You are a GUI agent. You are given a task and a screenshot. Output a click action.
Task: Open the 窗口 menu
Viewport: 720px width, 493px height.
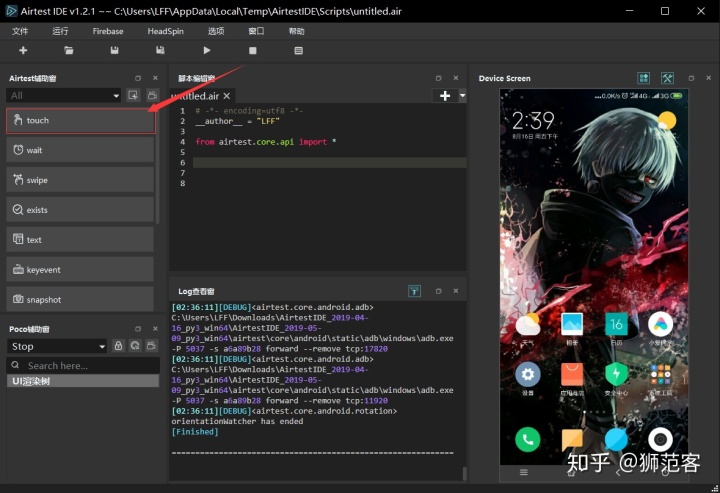[x=256, y=31]
